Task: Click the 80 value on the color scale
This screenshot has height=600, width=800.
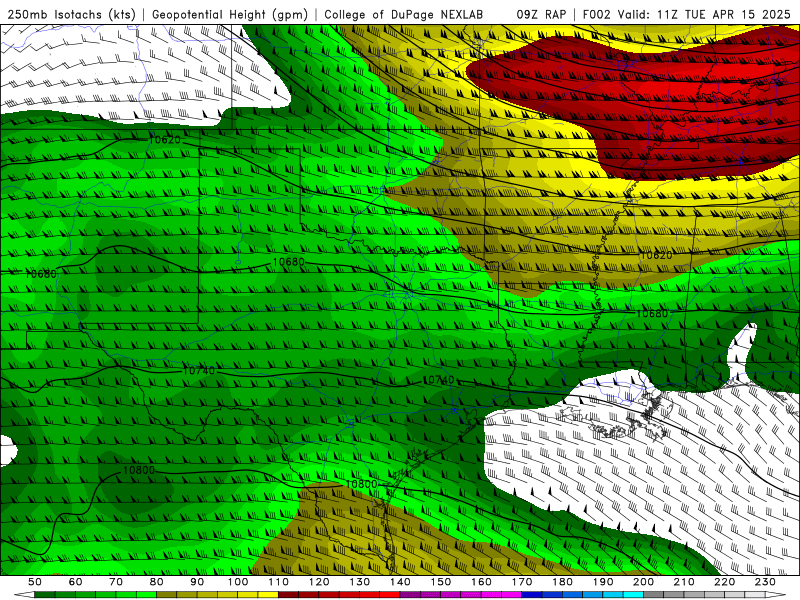Action: click(157, 582)
